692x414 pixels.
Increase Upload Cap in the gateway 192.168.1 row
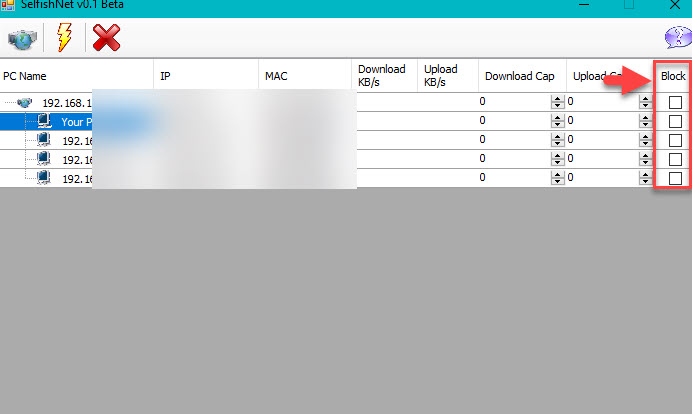(x=645, y=99)
